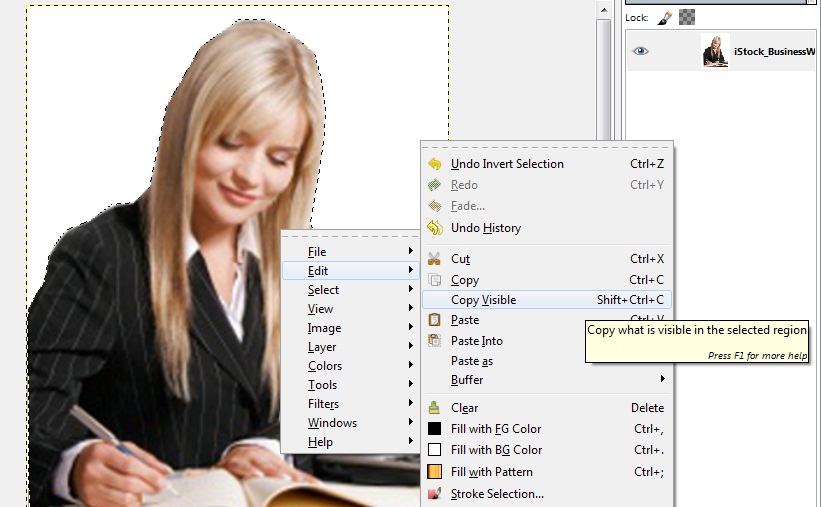Choose Clear Delete menu entry
This screenshot has width=821, height=507.
(547, 407)
